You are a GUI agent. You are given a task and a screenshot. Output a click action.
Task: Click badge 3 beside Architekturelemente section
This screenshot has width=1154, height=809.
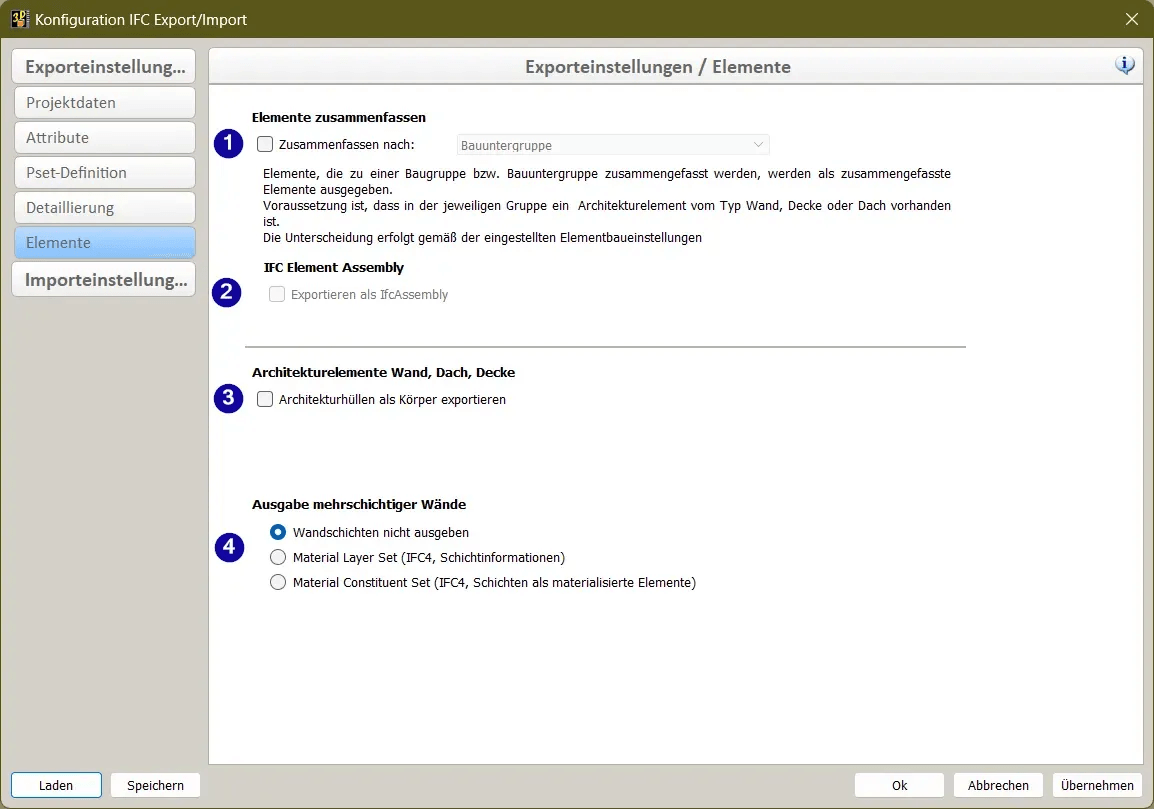pyautogui.click(x=228, y=398)
